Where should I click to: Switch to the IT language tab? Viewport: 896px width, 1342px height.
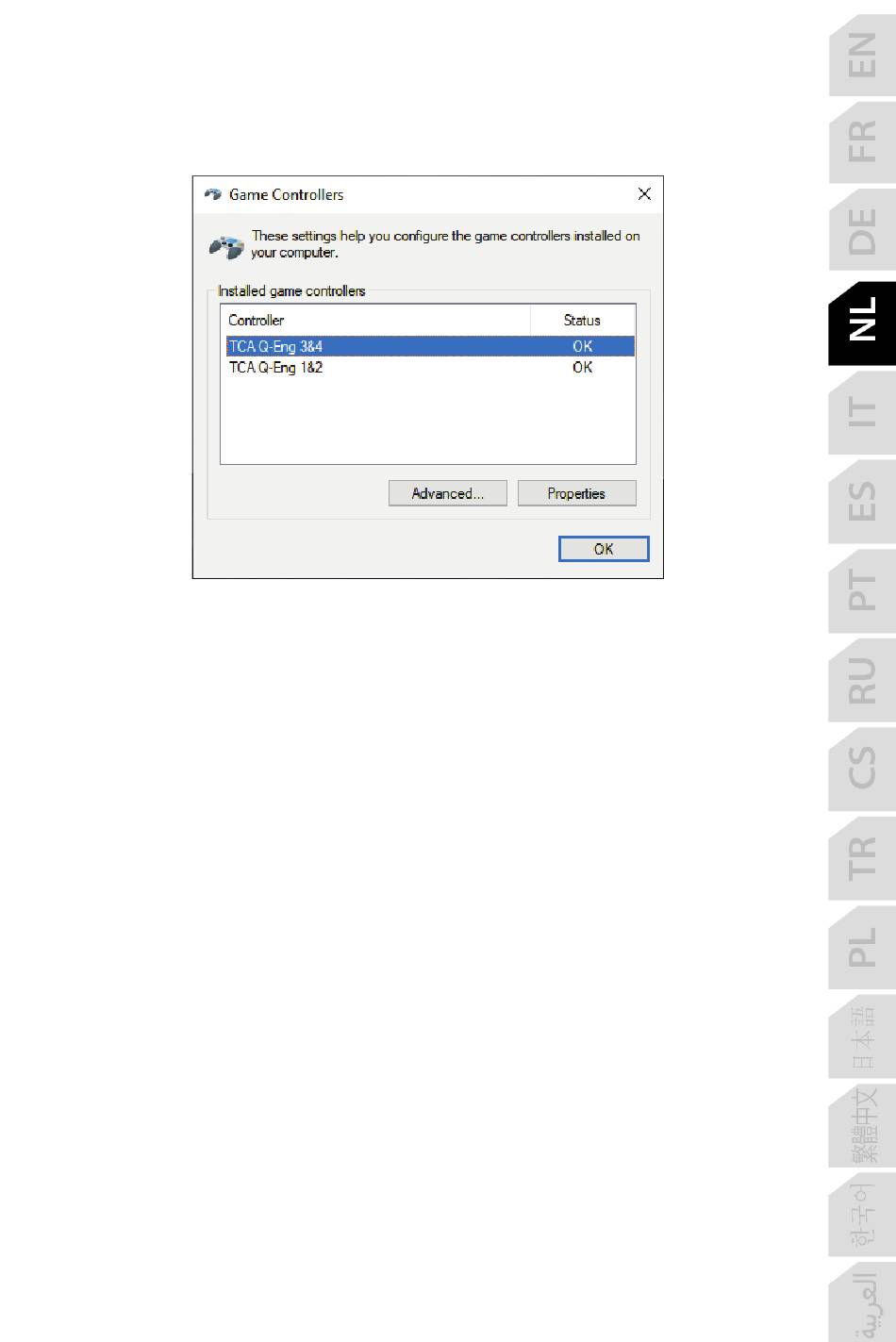click(862, 411)
